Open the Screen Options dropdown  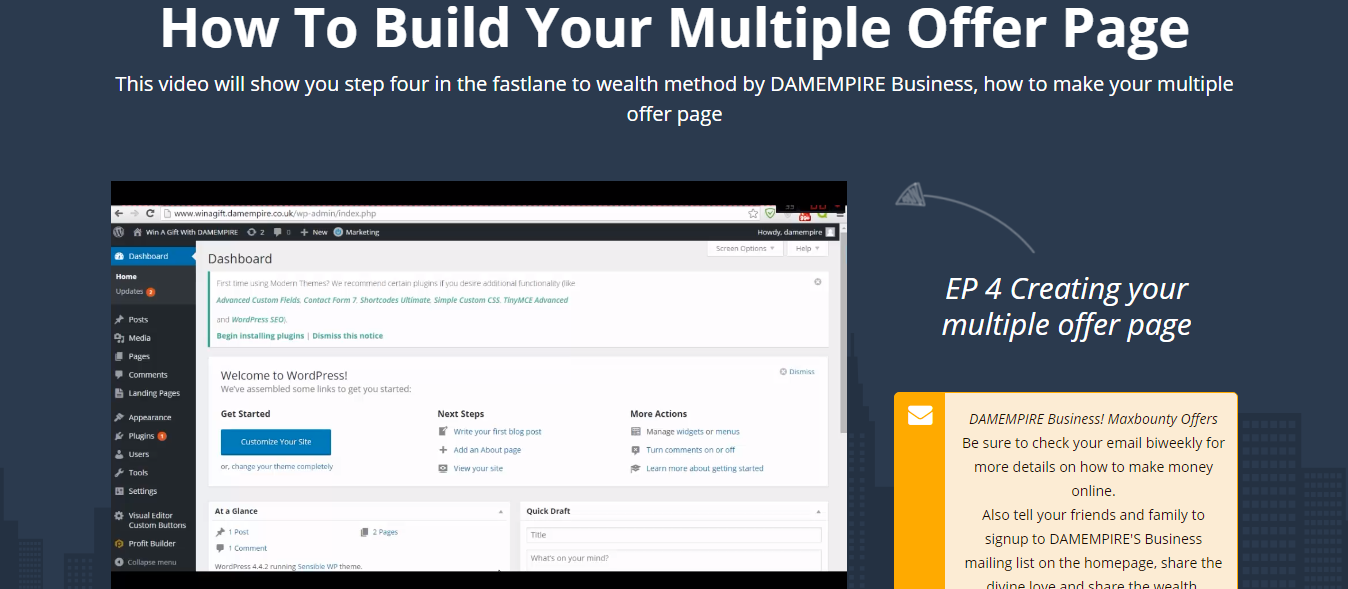744,248
